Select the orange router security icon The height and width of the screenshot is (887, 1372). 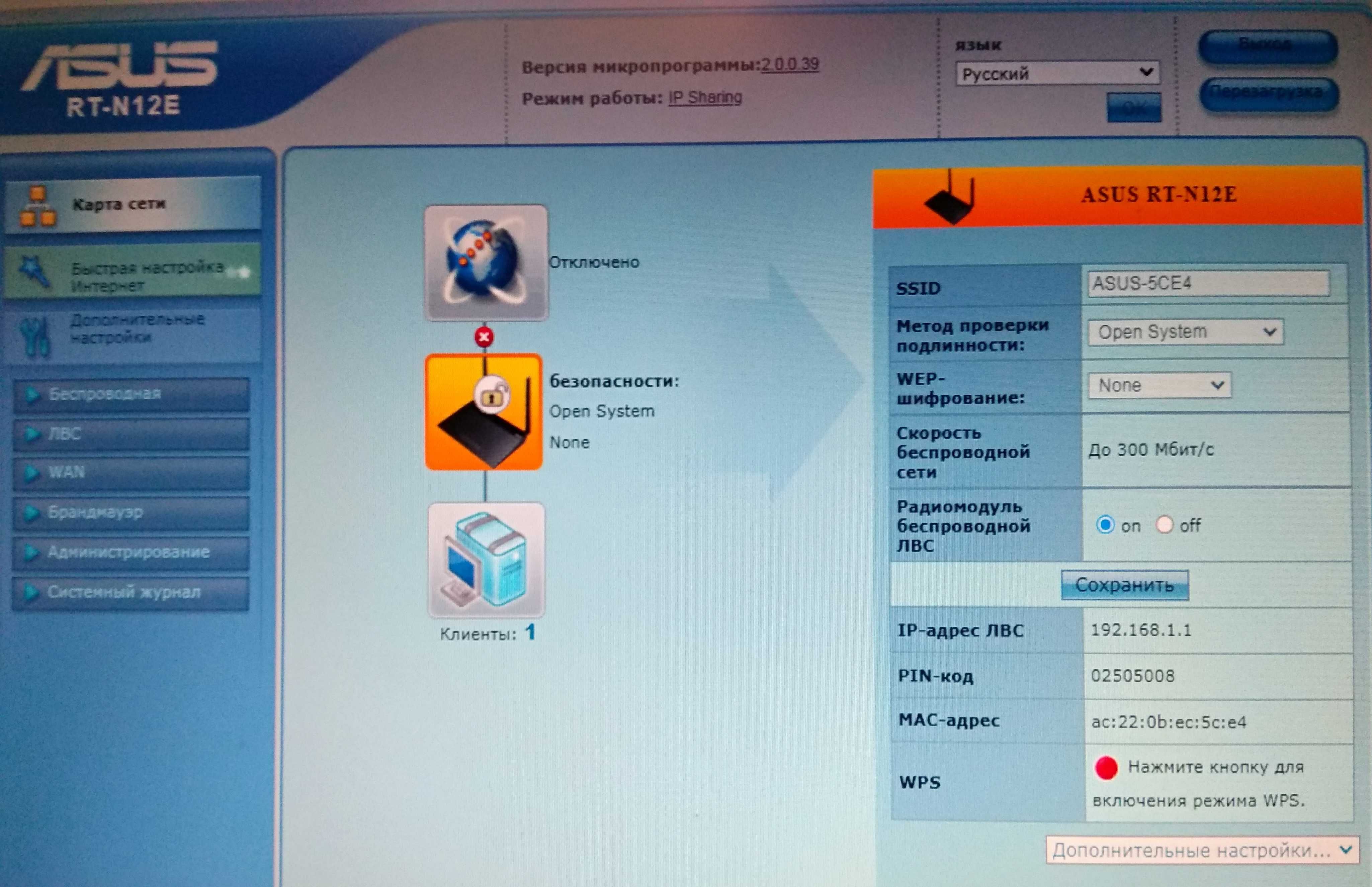click(x=484, y=412)
